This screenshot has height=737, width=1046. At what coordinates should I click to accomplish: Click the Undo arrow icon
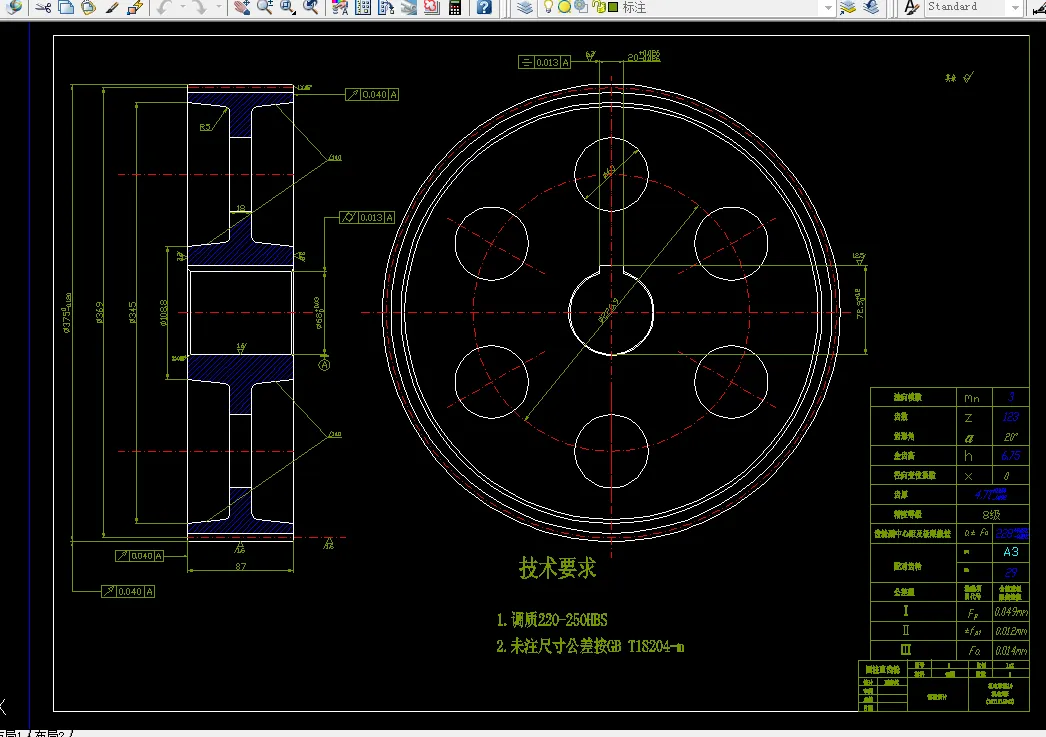click(x=164, y=7)
